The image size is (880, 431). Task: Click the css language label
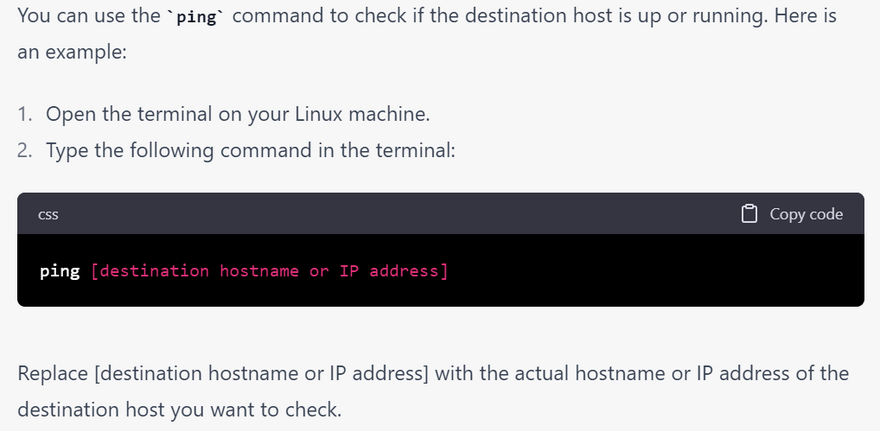(48, 214)
